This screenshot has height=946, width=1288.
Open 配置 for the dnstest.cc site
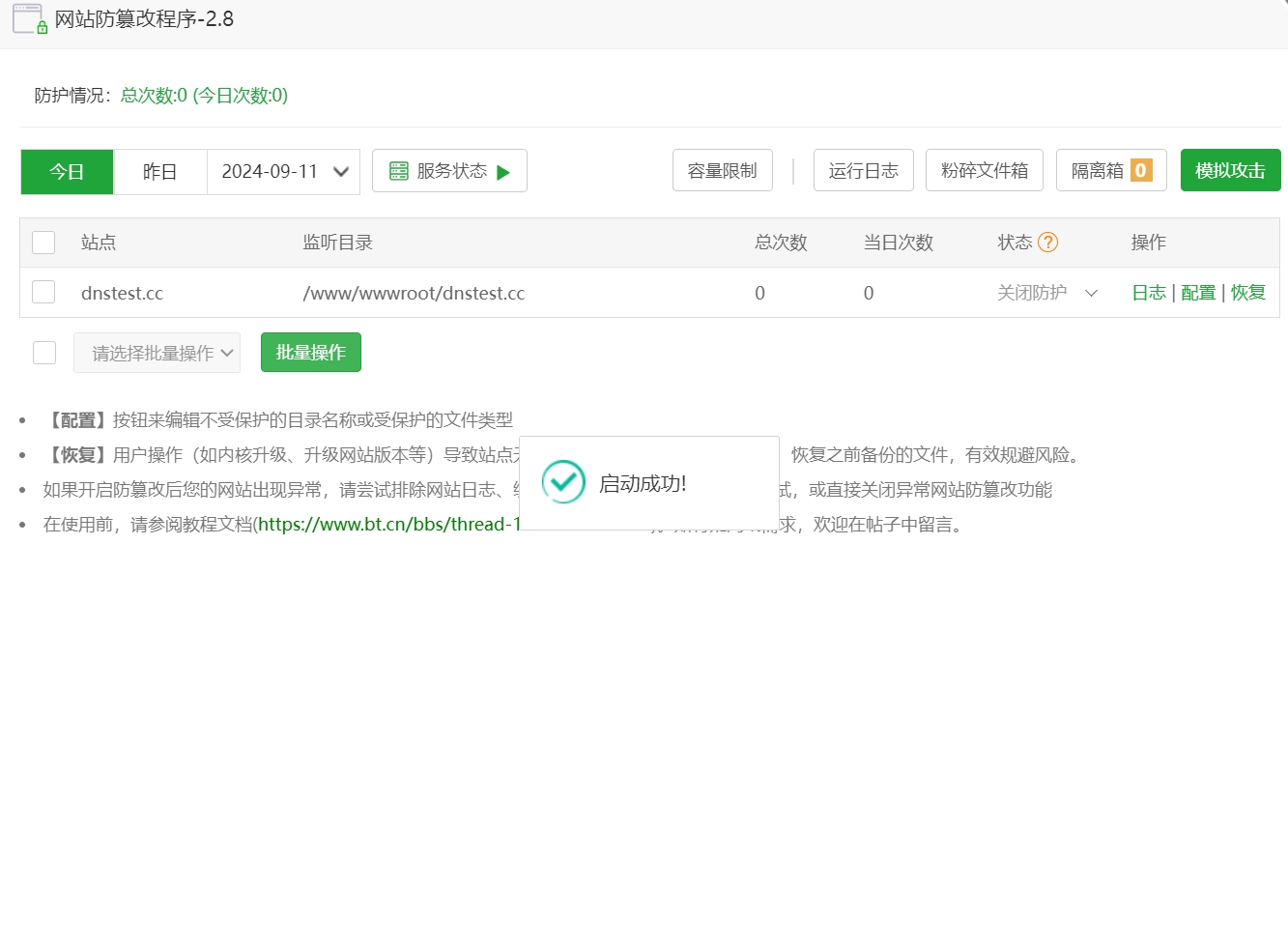point(1198,293)
